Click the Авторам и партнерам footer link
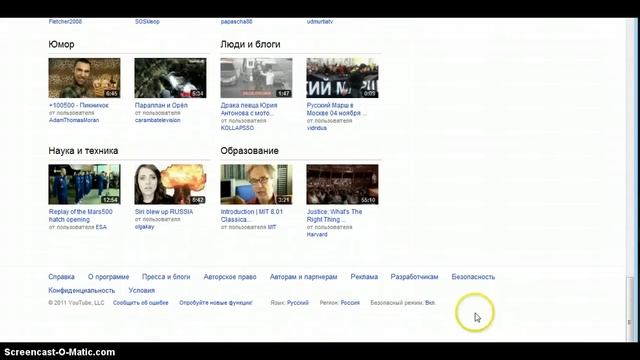The width and height of the screenshot is (640, 360). (x=303, y=277)
